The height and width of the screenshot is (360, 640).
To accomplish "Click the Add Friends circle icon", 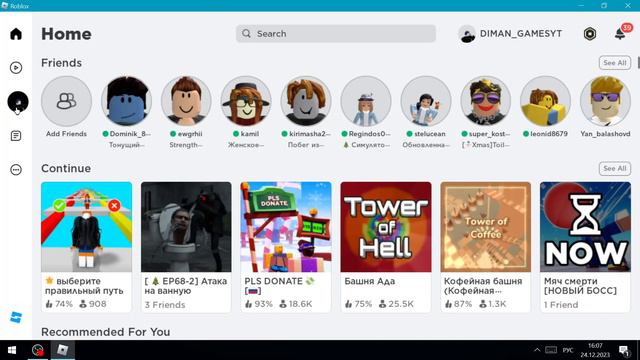I will tap(66, 101).
